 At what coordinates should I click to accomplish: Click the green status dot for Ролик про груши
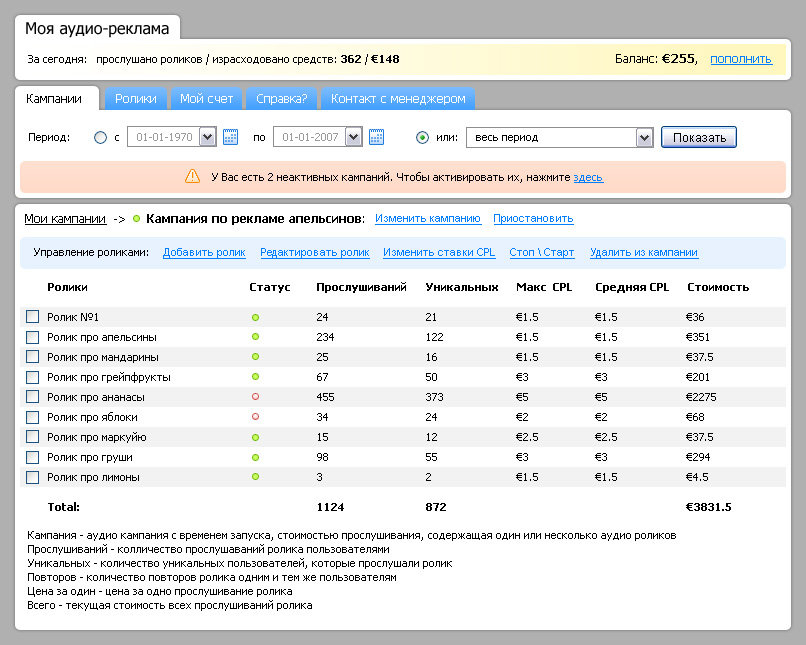point(255,457)
